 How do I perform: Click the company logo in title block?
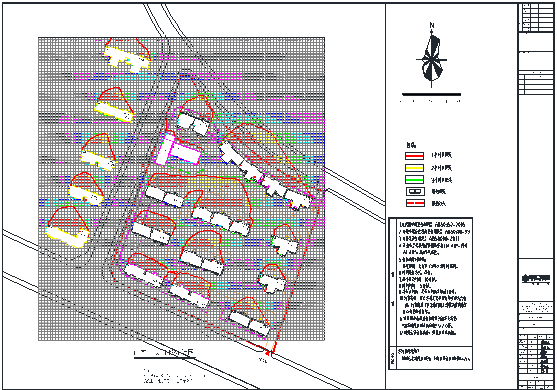click(x=536, y=279)
